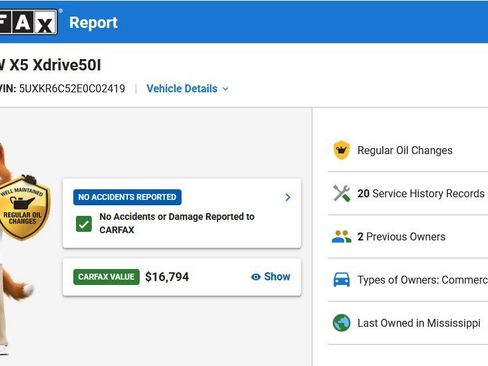The width and height of the screenshot is (488, 366).
Task: Click Show to reveal CARFAX value
Action: (271, 277)
